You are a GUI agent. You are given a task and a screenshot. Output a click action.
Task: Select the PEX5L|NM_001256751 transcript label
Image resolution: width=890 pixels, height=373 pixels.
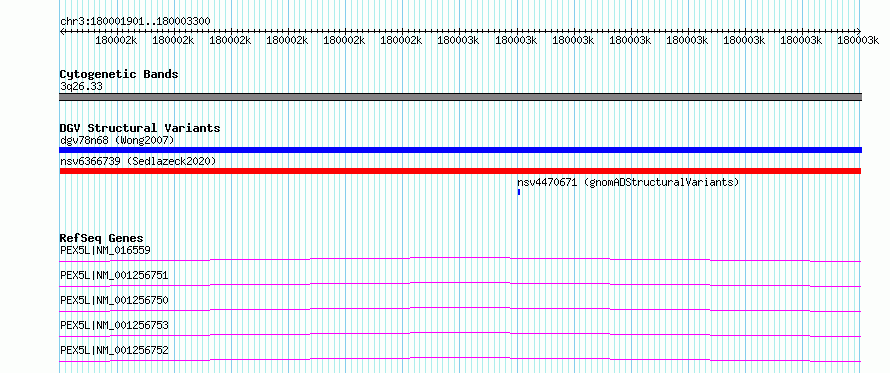point(114,275)
